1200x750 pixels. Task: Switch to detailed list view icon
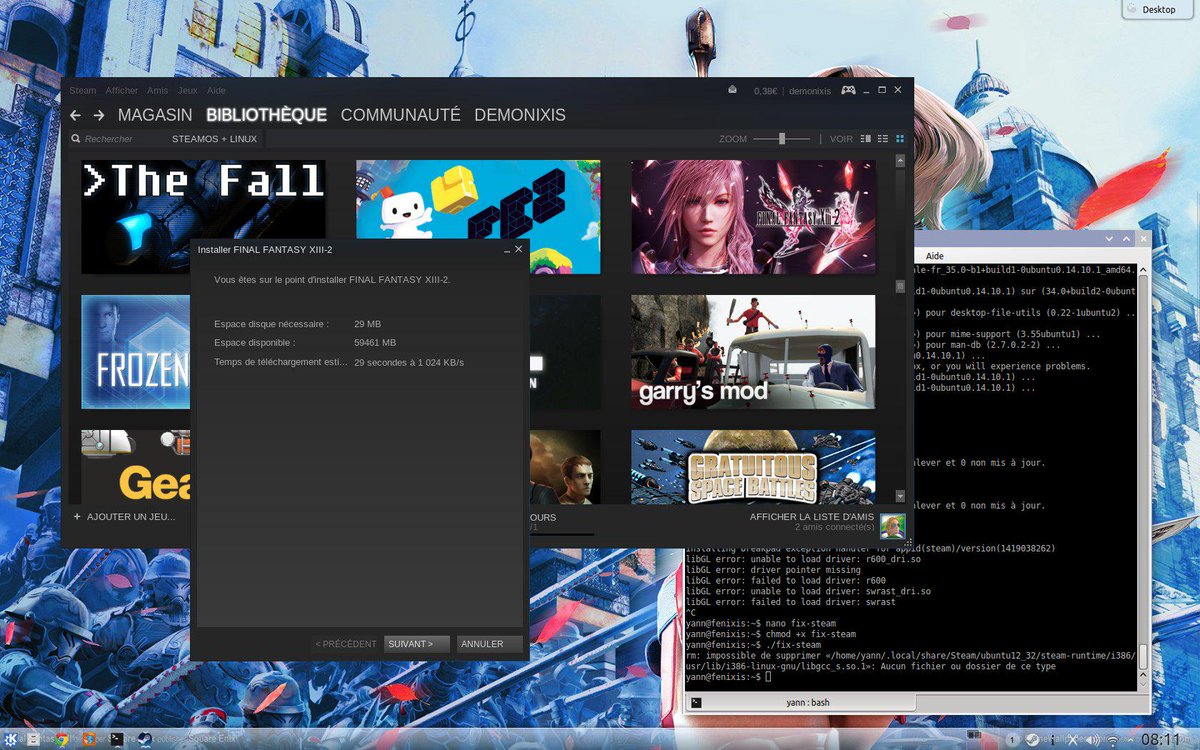pyautogui.click(x=866, y=139)
